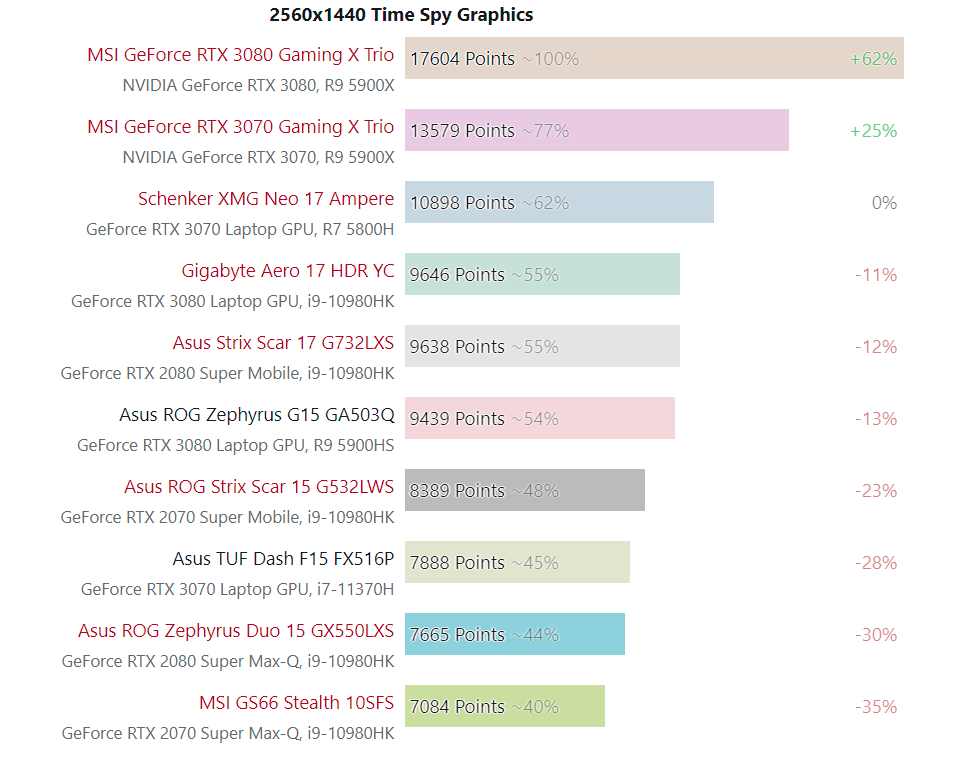Screen dimensions: 966x762
Task: Click the Schenker XMG Neo 17 Ampere link
Action: click(x=266, y=199)
